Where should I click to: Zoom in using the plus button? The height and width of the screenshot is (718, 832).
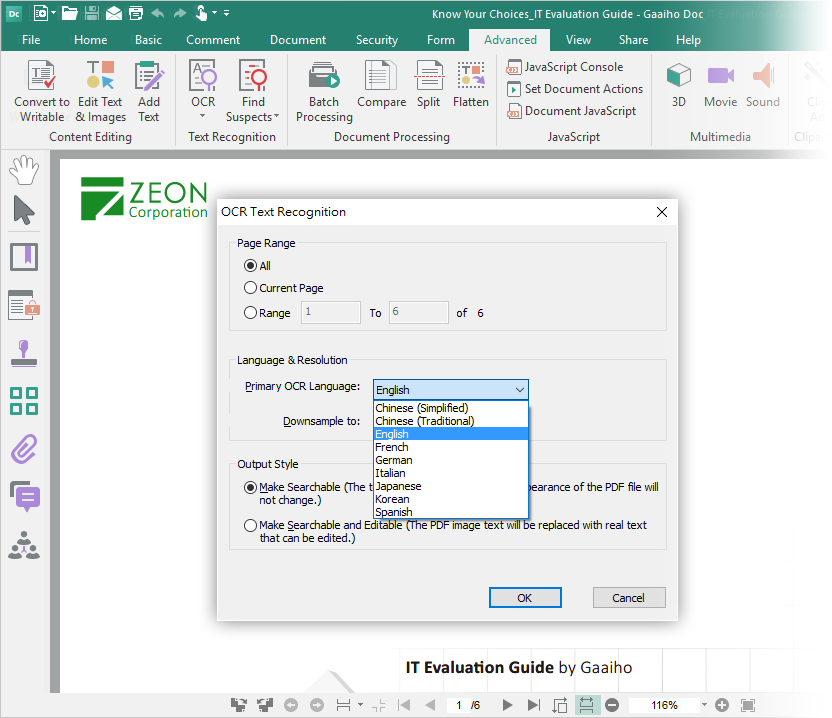[x=722, y=705]
